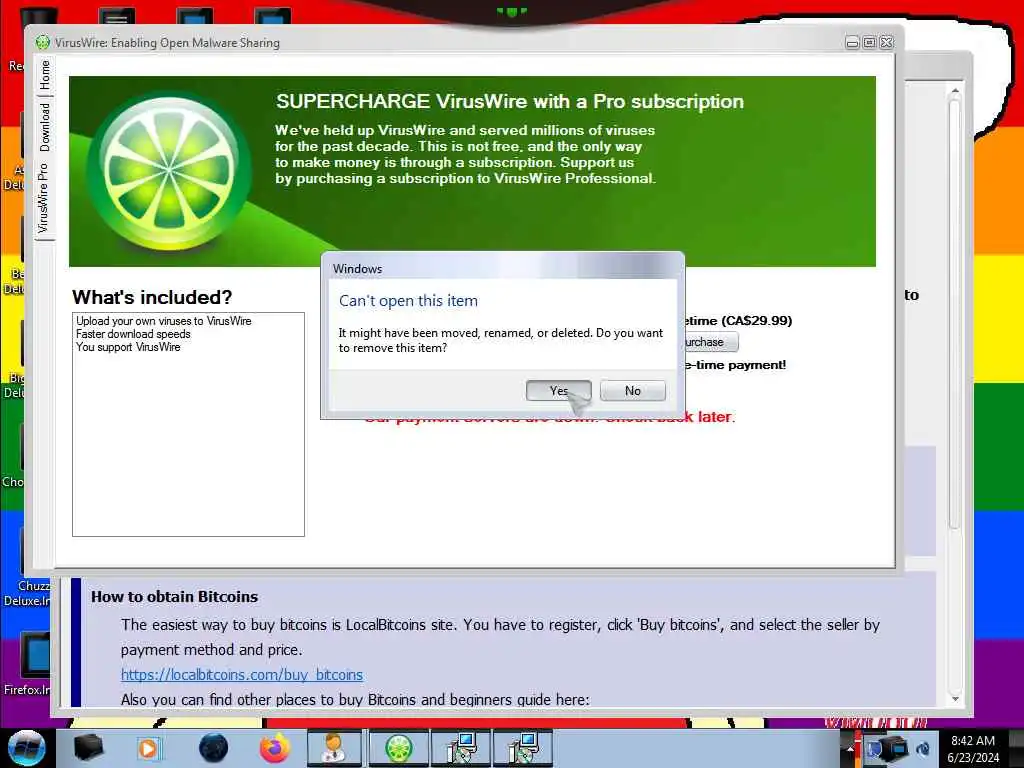Viewport: 1024px width, 768px height.
Task: Click the 'What's included?' heading
Action: [152, 297]
